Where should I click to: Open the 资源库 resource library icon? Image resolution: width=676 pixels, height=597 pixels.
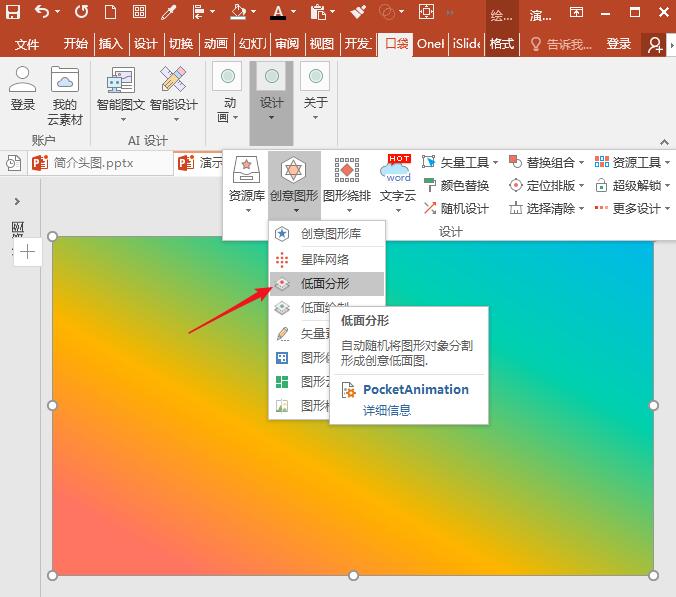pos(247,182)
